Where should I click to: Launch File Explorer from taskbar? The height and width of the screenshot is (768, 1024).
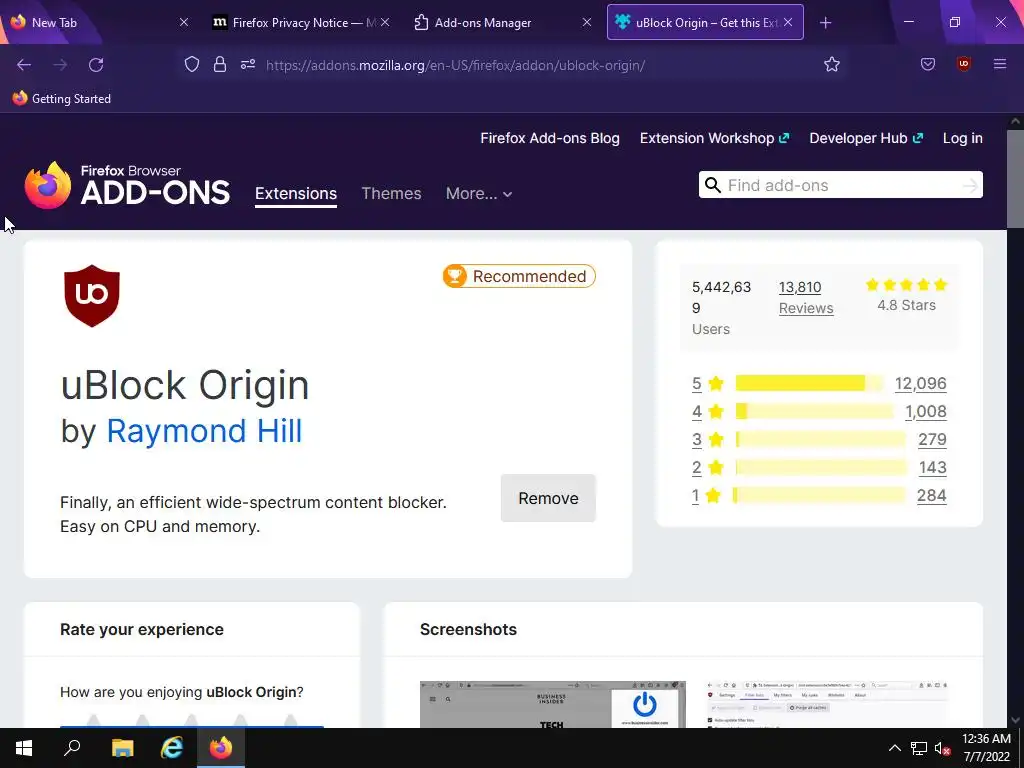[x=122, y=748]
